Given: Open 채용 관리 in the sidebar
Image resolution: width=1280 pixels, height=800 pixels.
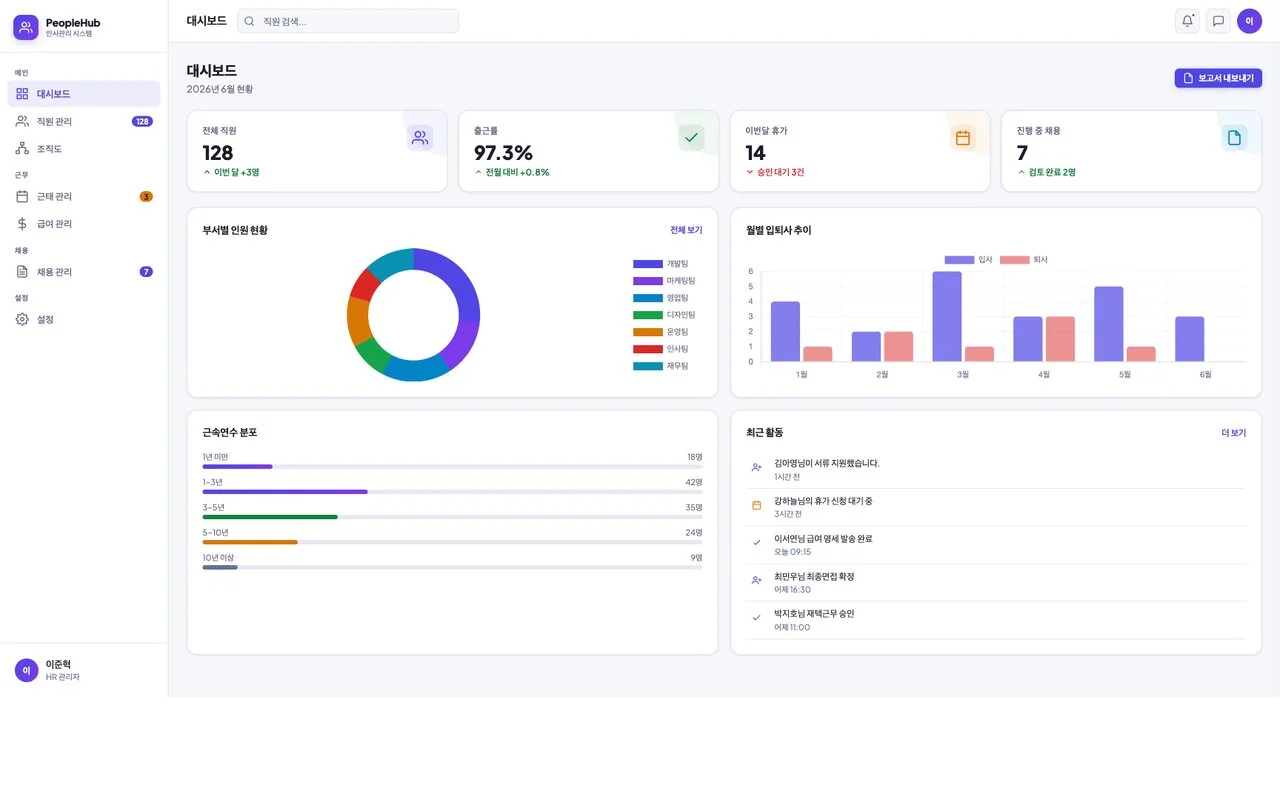Looking at the screenshot, I should click(x=84, y=271).
